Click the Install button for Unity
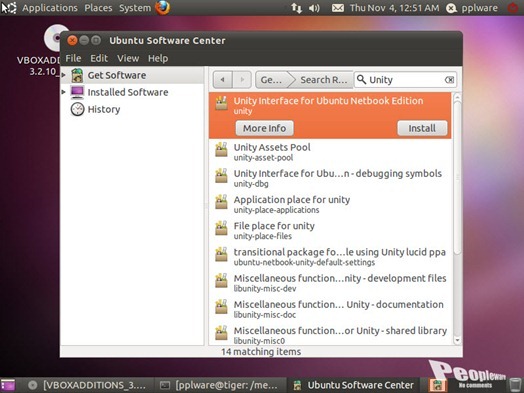This screenshot has width=524, height=393. coord(422,128)
